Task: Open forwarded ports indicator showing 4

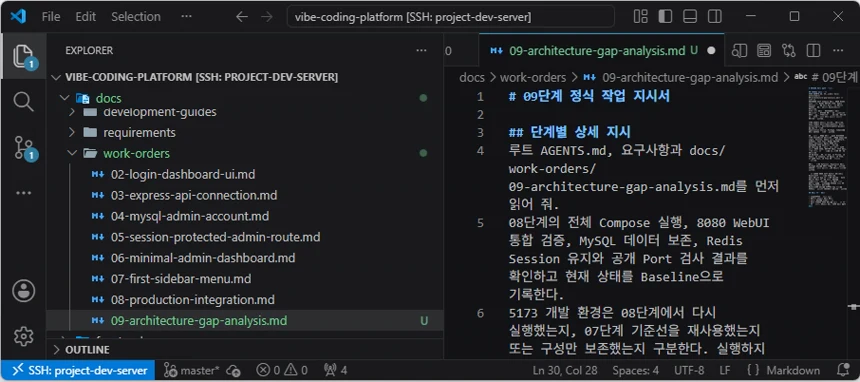Action: [336, 370]
